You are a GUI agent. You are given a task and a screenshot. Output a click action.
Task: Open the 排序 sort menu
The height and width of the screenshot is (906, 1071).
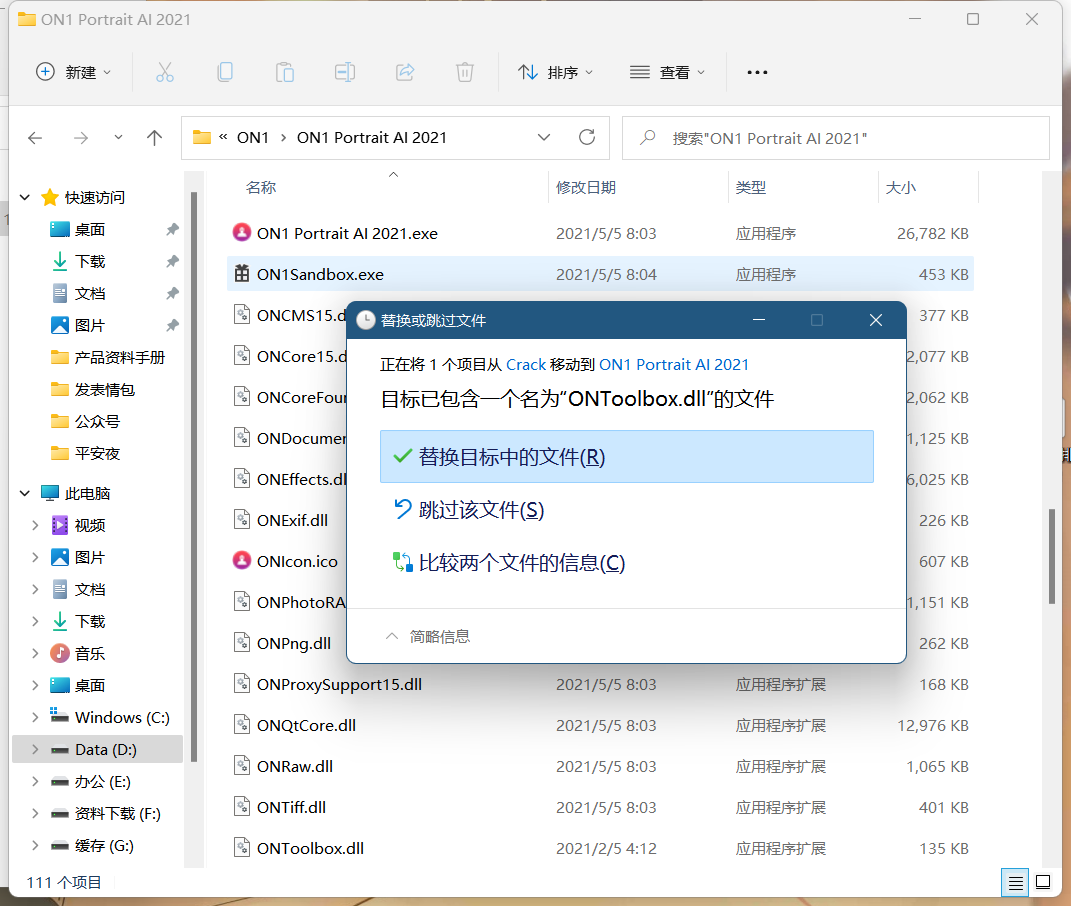555,72
